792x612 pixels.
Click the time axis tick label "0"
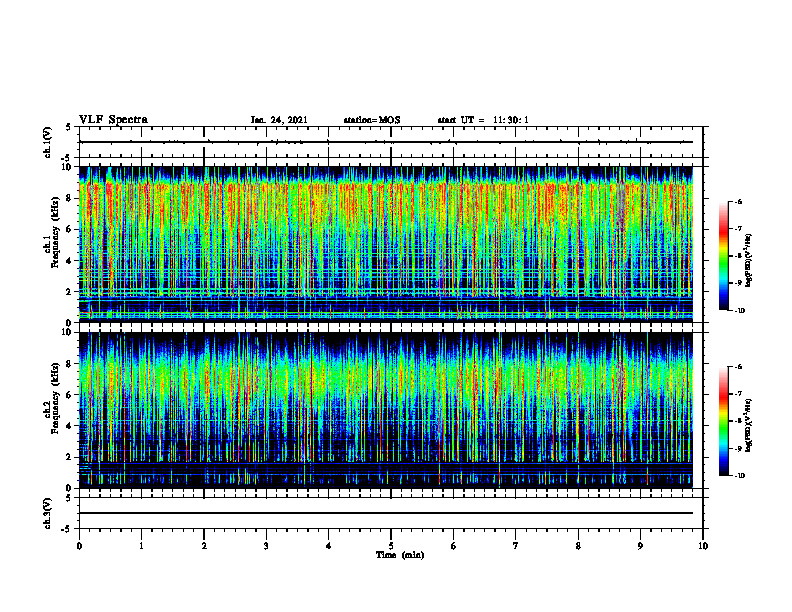pos(79,546)
